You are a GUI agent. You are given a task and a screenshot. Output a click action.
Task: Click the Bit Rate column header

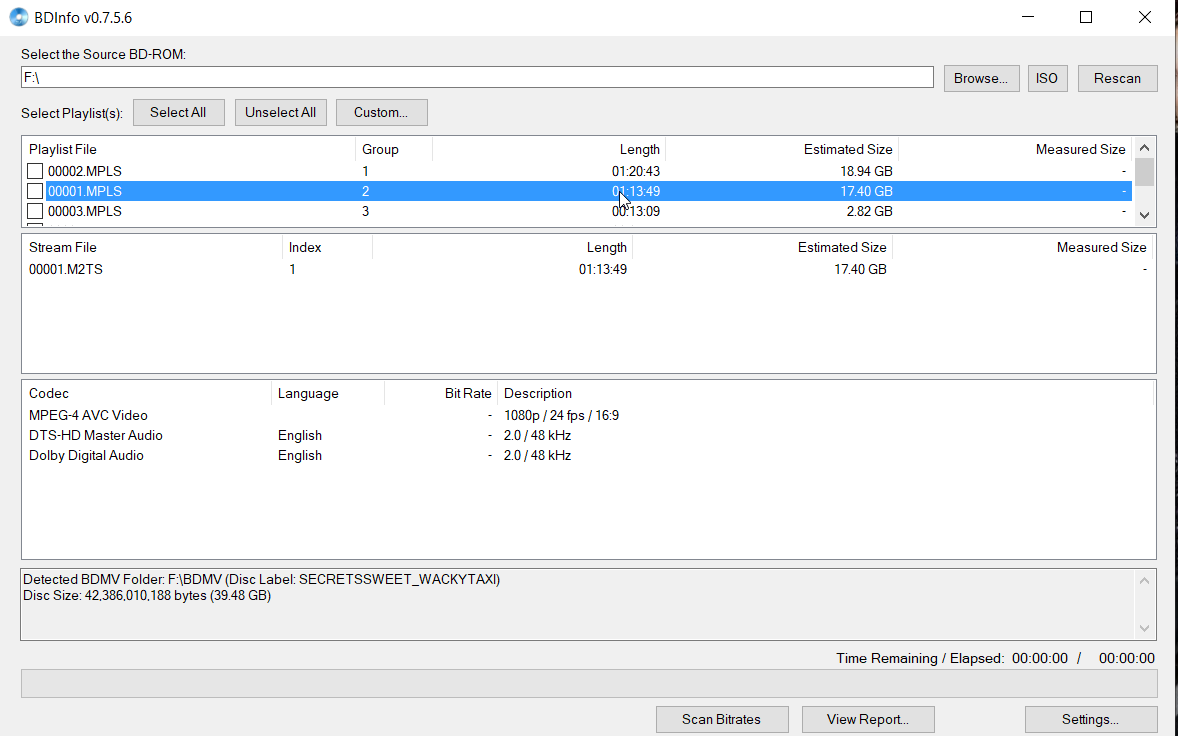[440, 394]
